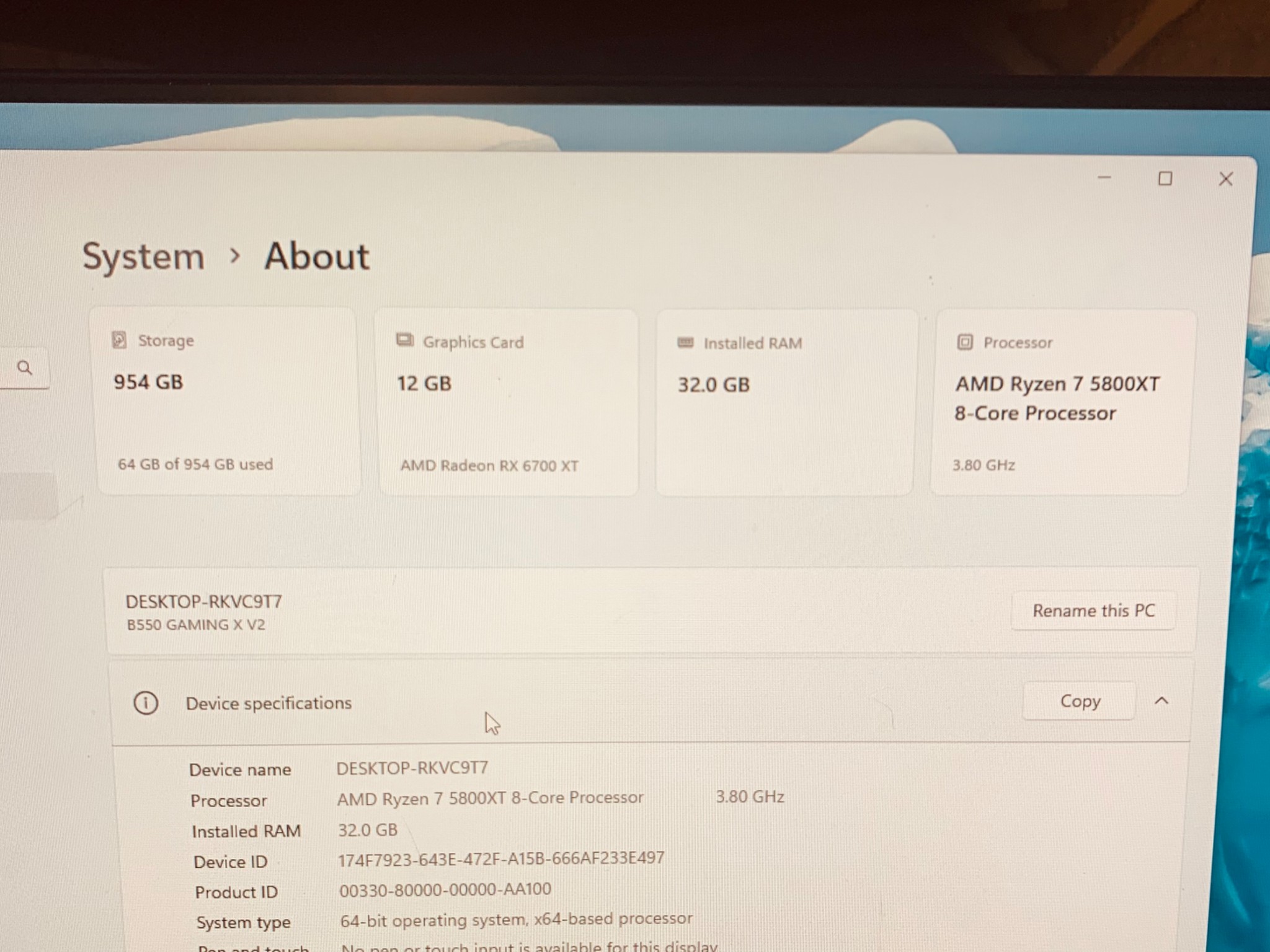Click the search magnifier icon

(x=25, y=368)
